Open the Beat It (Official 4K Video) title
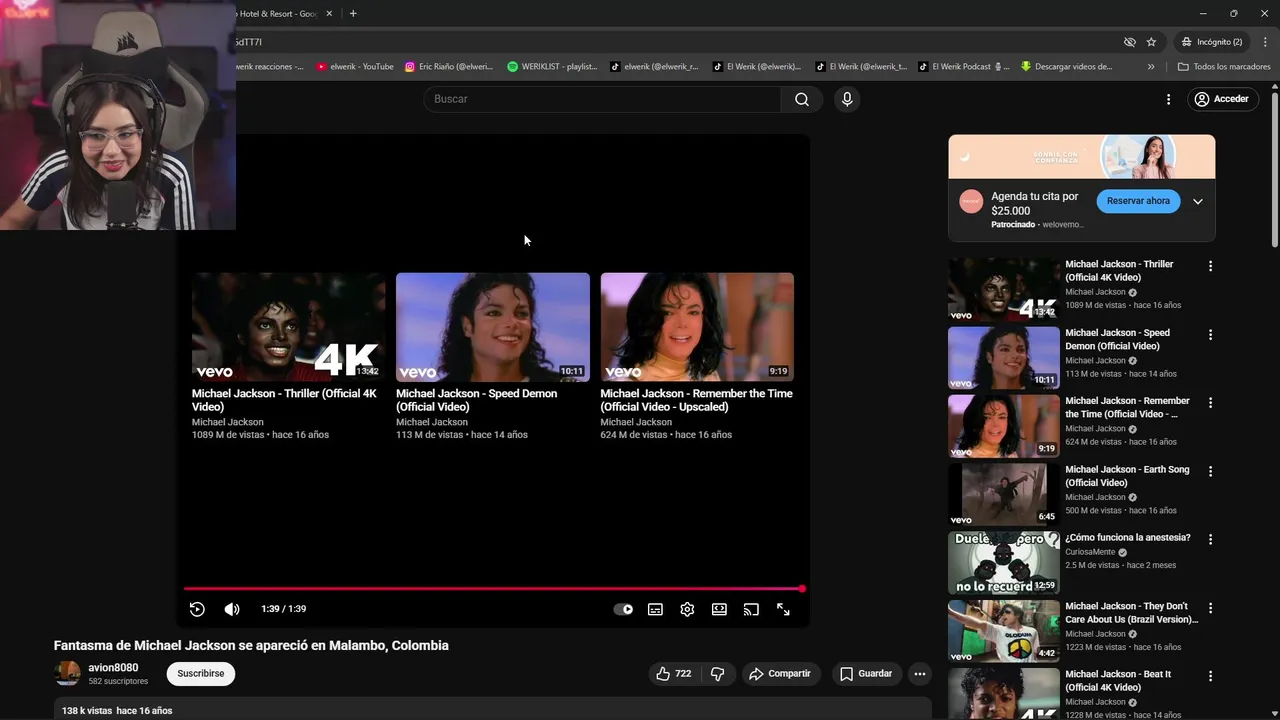Viewport: 1280px width, 720px height. coord(1118,681)
